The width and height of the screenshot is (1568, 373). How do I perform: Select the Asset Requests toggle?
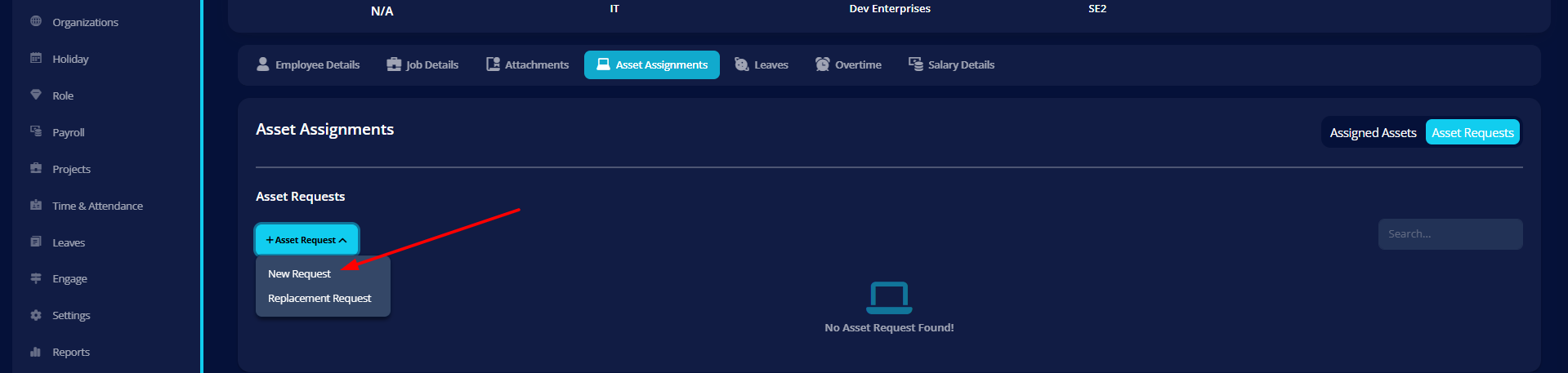[1472, 132]
